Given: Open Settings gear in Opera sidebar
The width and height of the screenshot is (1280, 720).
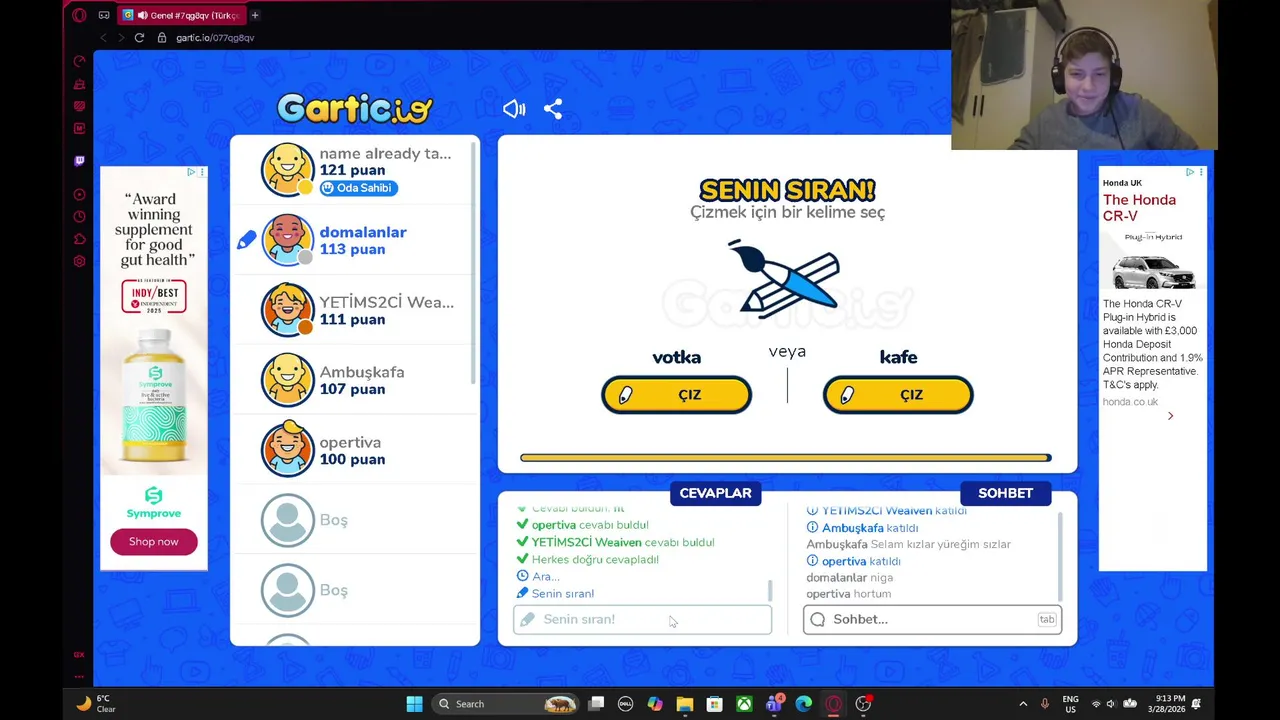Looking at the screenshot, I should [x=79, y=261].
